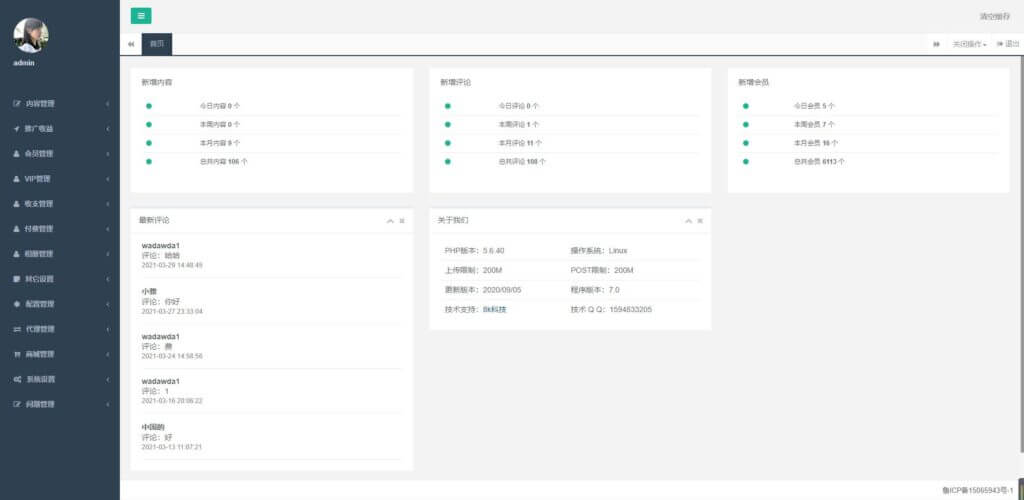
Task: Click the 会员管理 user icon
Action: pos(16,154)
